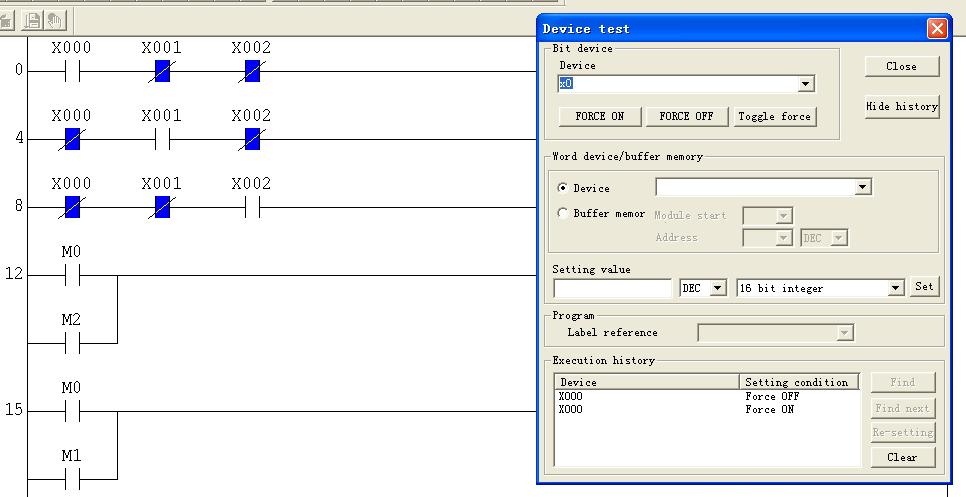Select the Buffer memory radio button
The width and height of the screenshot is (966, 497).
point(563,213)
